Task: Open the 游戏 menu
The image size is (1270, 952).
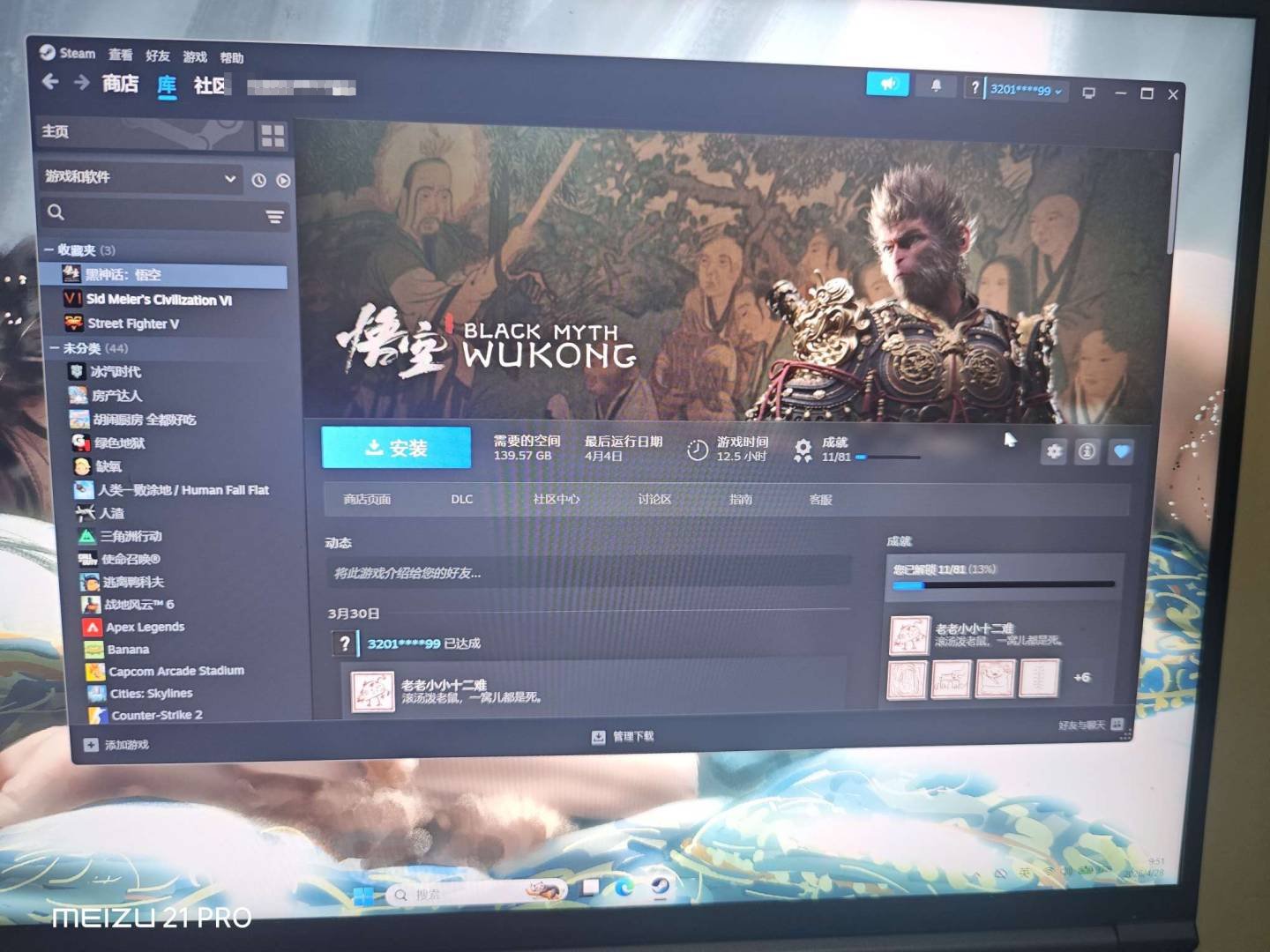Action: pyautogui.click(x=194, y=57)
